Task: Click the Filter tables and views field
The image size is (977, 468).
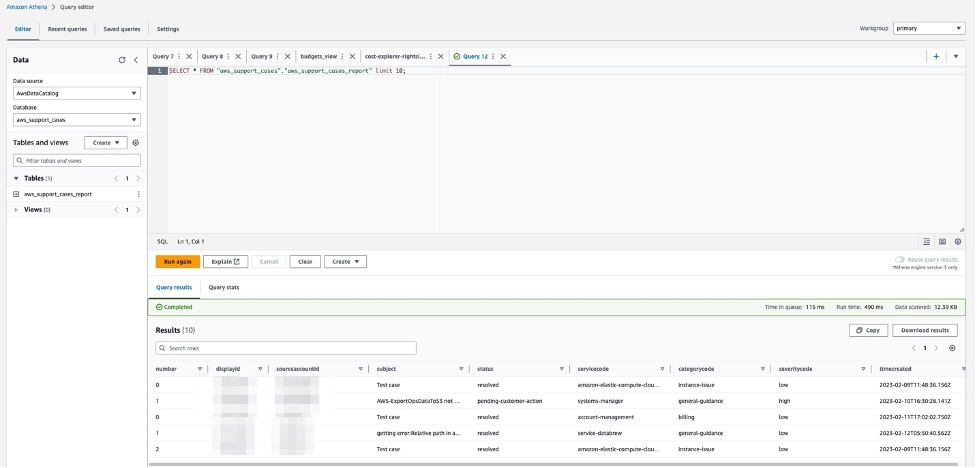Action: (77, 161)
